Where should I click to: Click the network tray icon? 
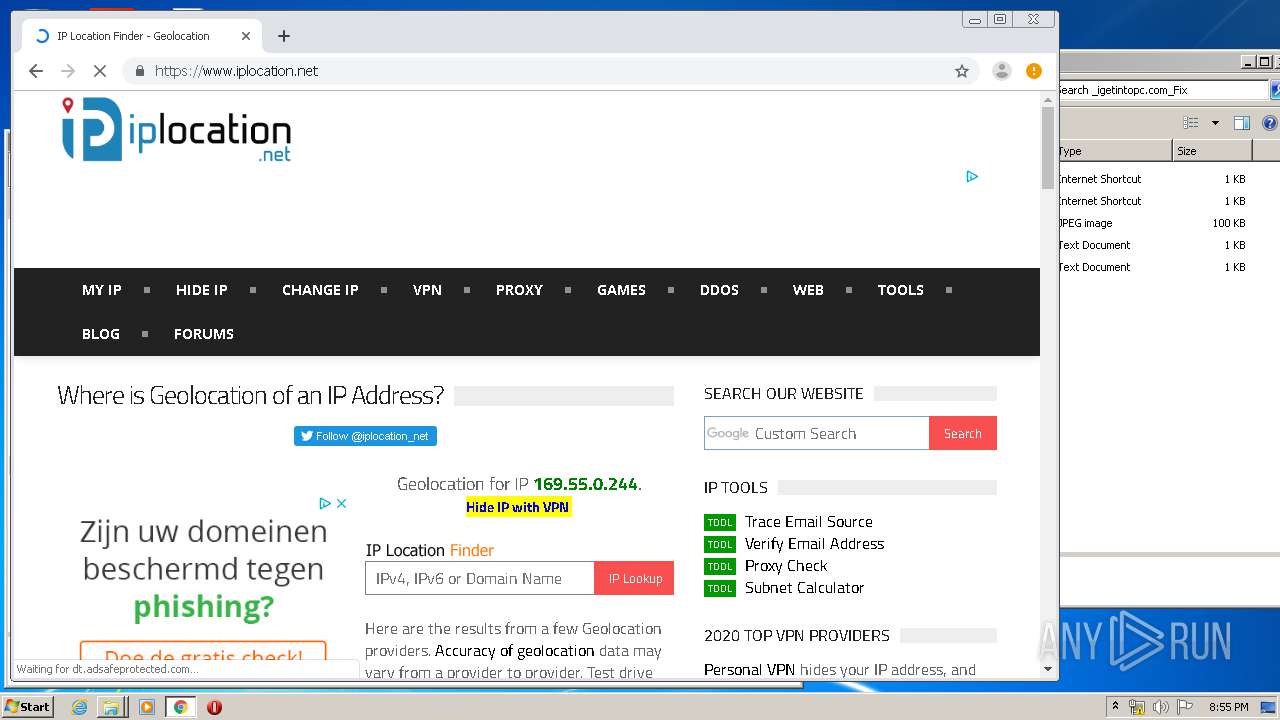click(x=1137, y=707)
